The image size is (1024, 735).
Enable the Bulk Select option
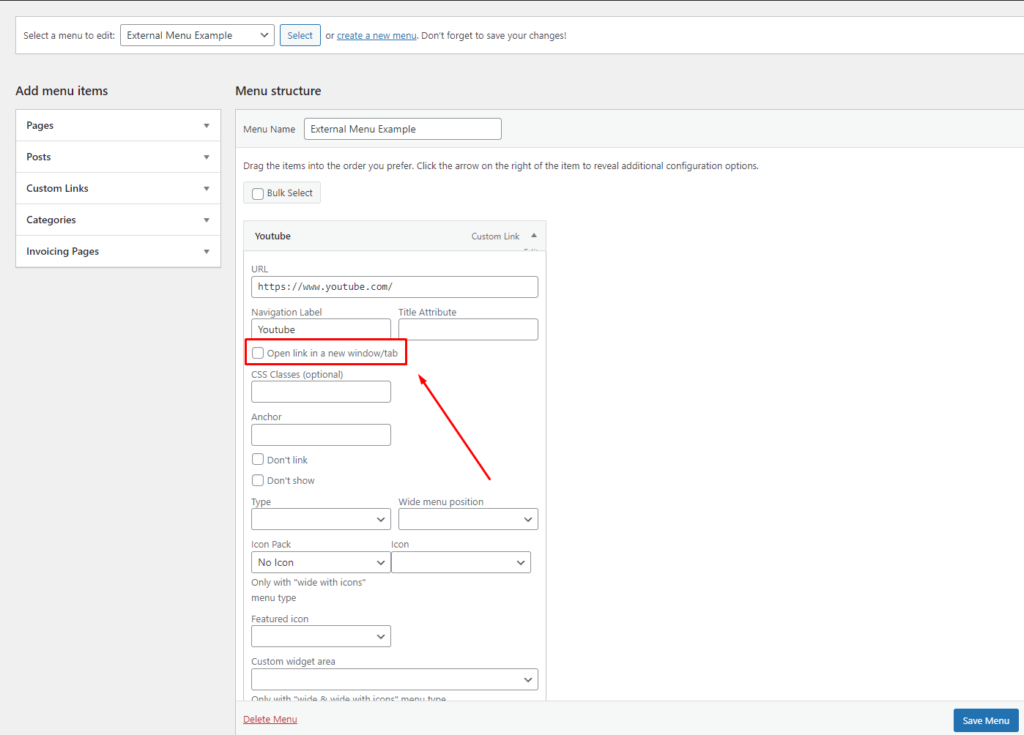[257, 192]
